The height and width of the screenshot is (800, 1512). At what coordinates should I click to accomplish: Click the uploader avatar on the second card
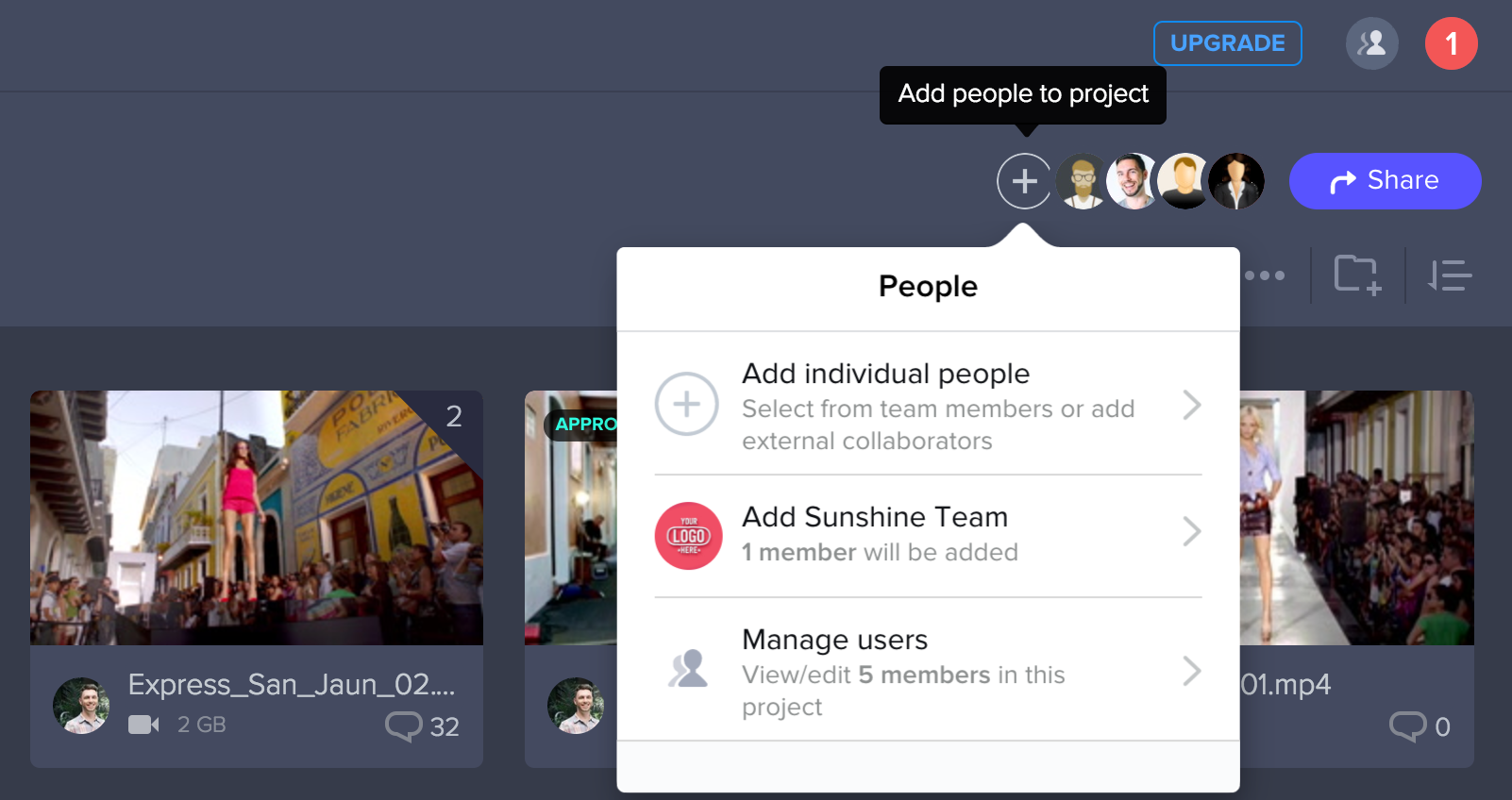click(576, 706)
